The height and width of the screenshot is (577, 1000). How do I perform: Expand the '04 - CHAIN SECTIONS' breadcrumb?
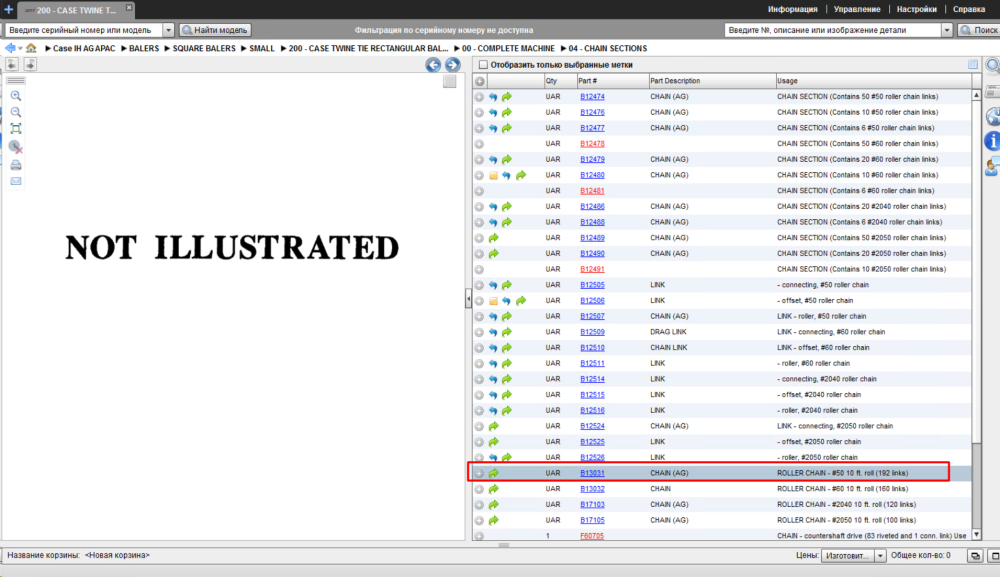pos(564,48)
